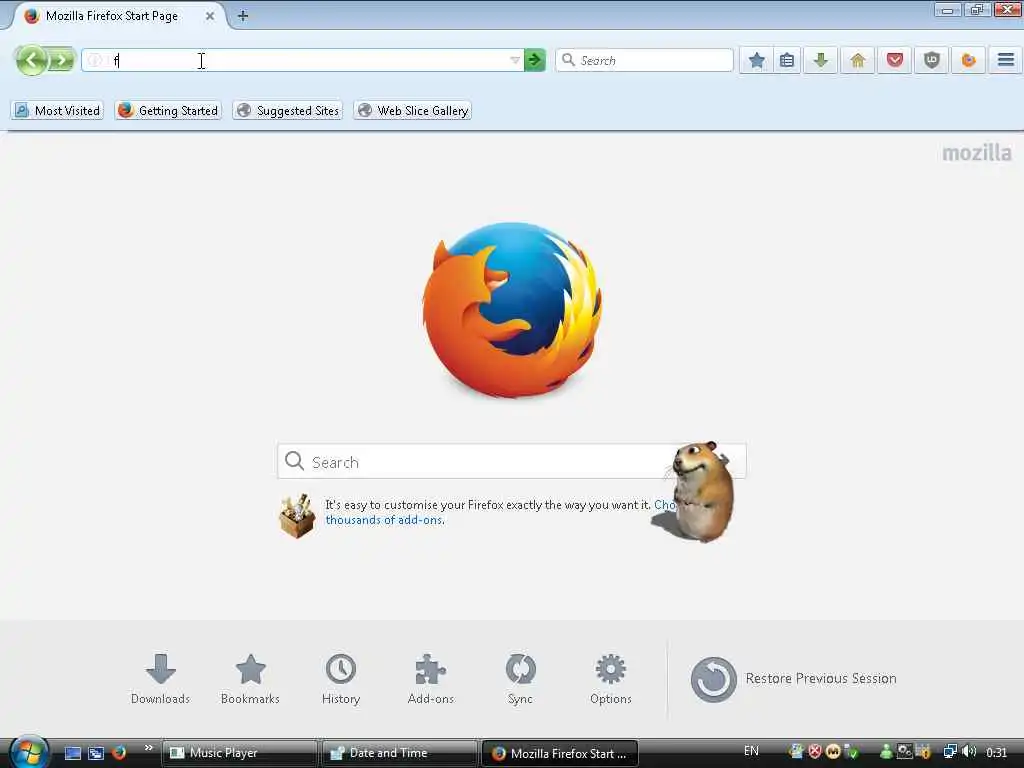Click the taskbar clock showing 0:31
Screen dimensions: 1024x768
coord(996,753)
